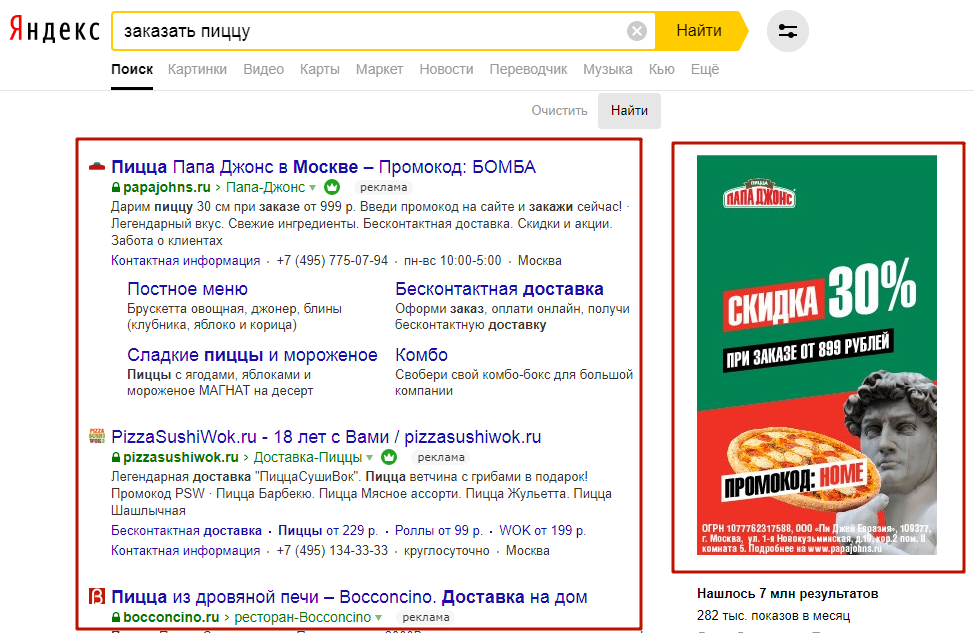The image size is (974, 633).
Task: Click the Очистить button
Action: 559,111
